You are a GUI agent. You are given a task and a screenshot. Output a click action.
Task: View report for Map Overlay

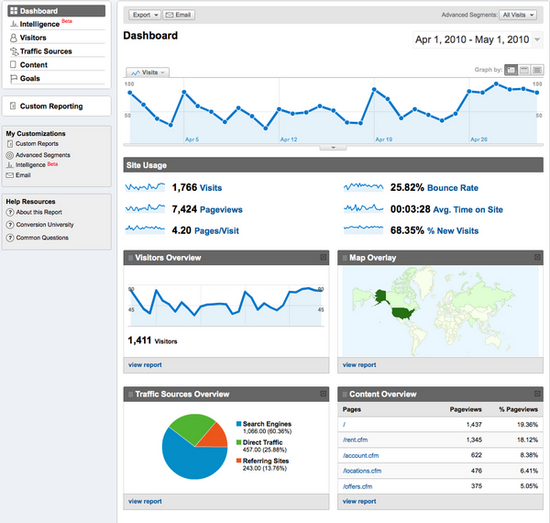[x=359, y=365]
